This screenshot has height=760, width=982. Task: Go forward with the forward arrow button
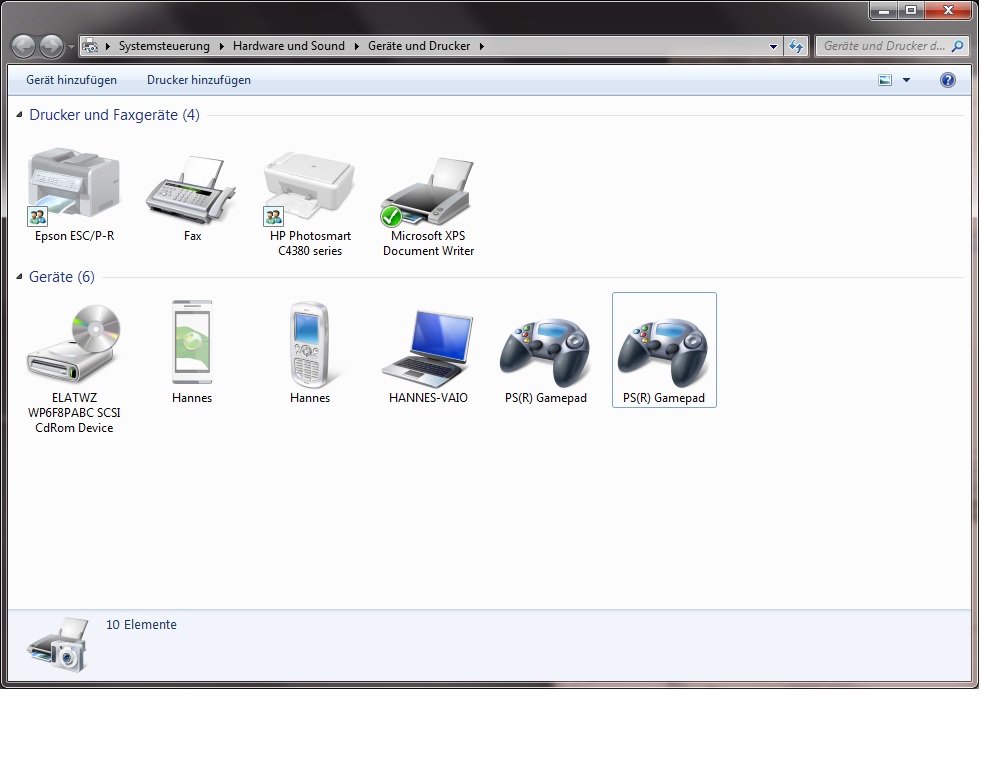pyautogui.click(x=51, y=46)
